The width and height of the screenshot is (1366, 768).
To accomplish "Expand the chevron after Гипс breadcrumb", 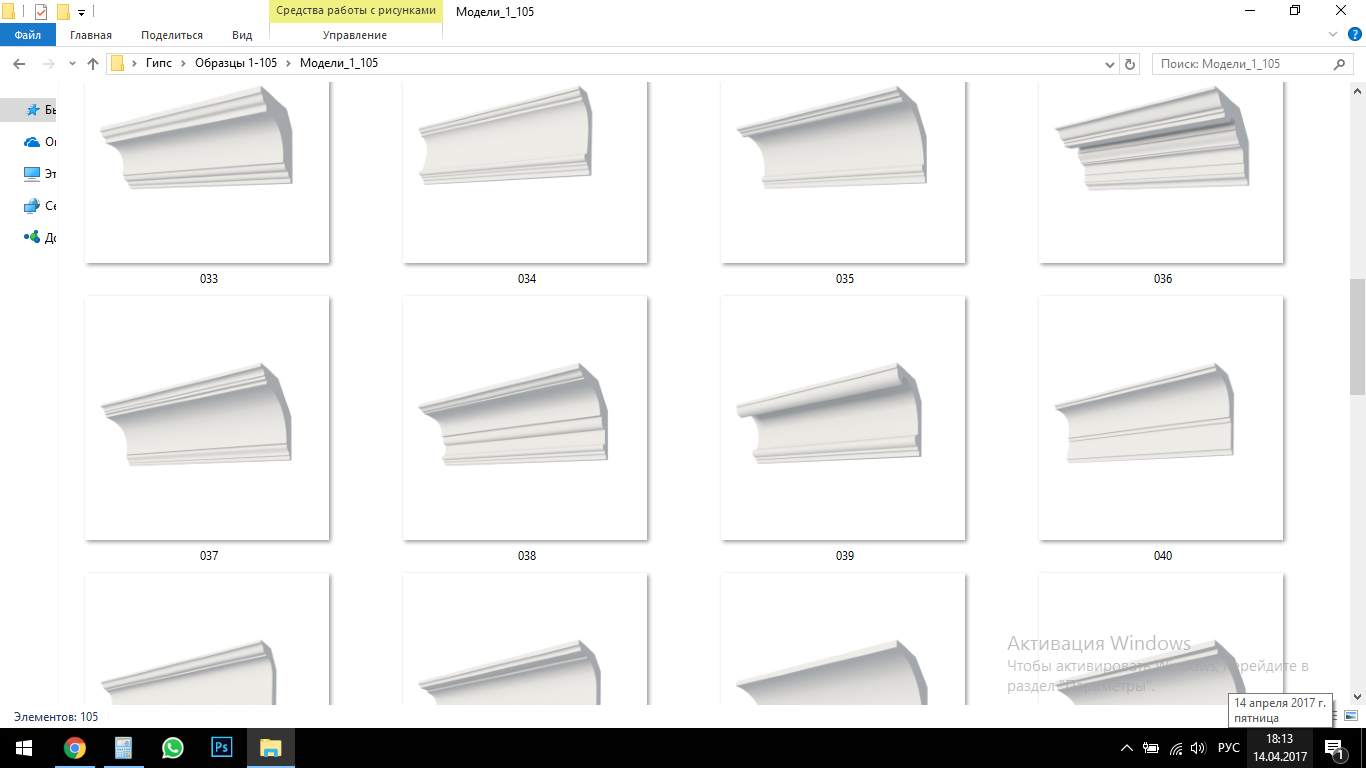I will 183,63.
